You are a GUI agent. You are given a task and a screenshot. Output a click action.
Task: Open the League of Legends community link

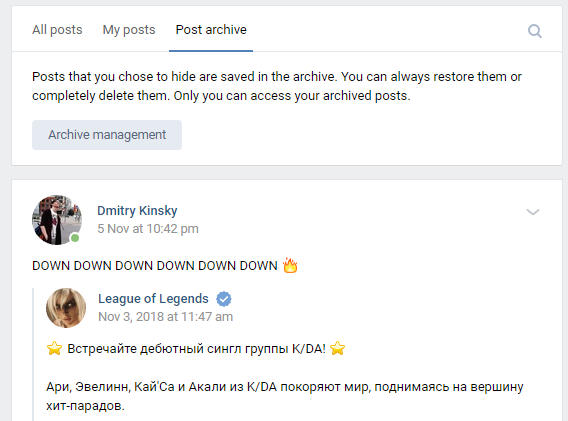coord(153,299)
